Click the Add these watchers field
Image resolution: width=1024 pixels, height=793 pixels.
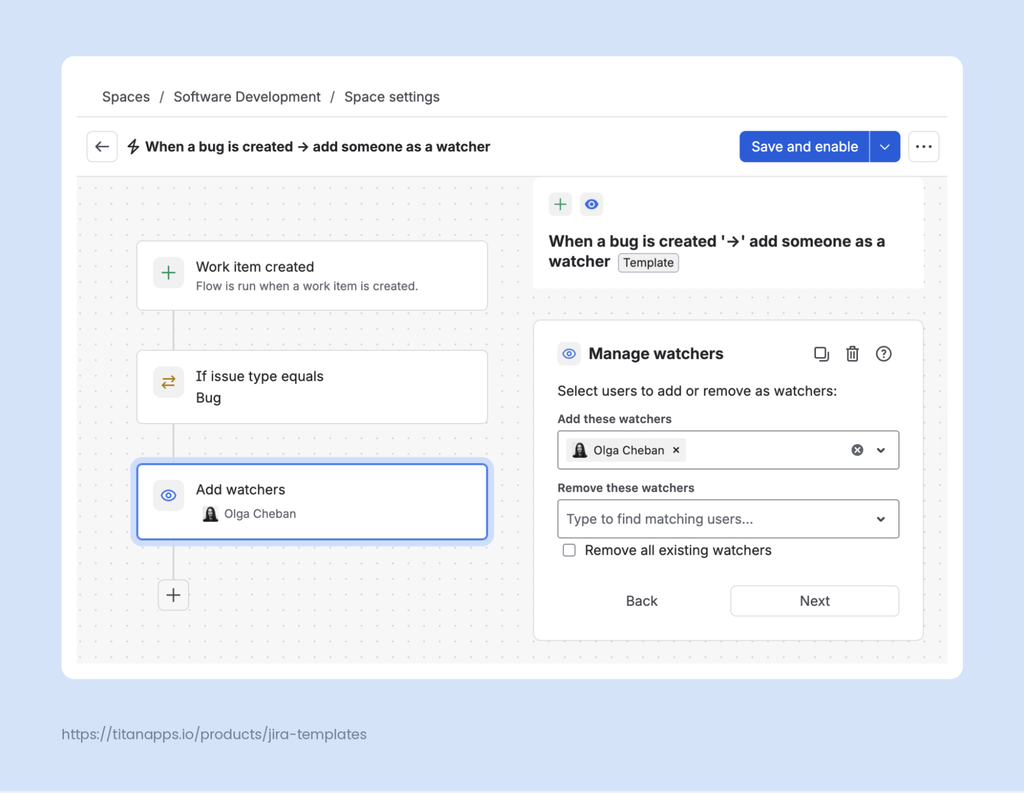(x=728, y=450)
